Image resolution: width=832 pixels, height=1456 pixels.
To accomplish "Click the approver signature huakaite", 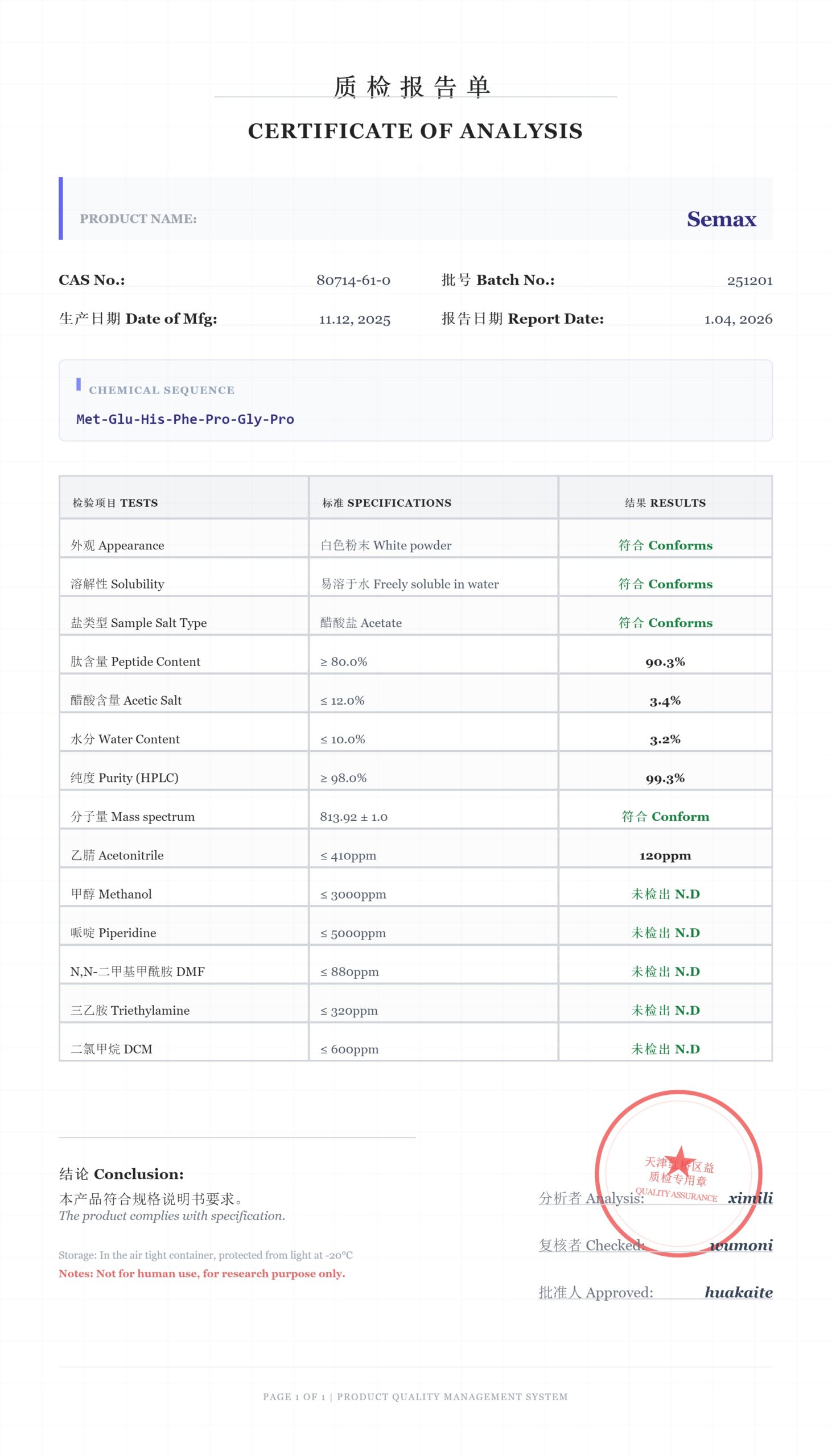I will pos(738,1292).
